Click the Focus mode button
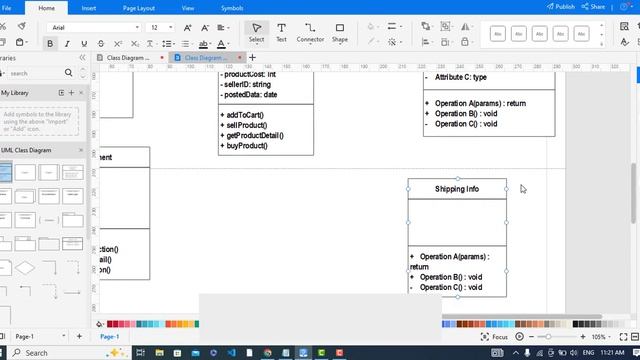Screen dimensions: 640x360 coord(494,337)
